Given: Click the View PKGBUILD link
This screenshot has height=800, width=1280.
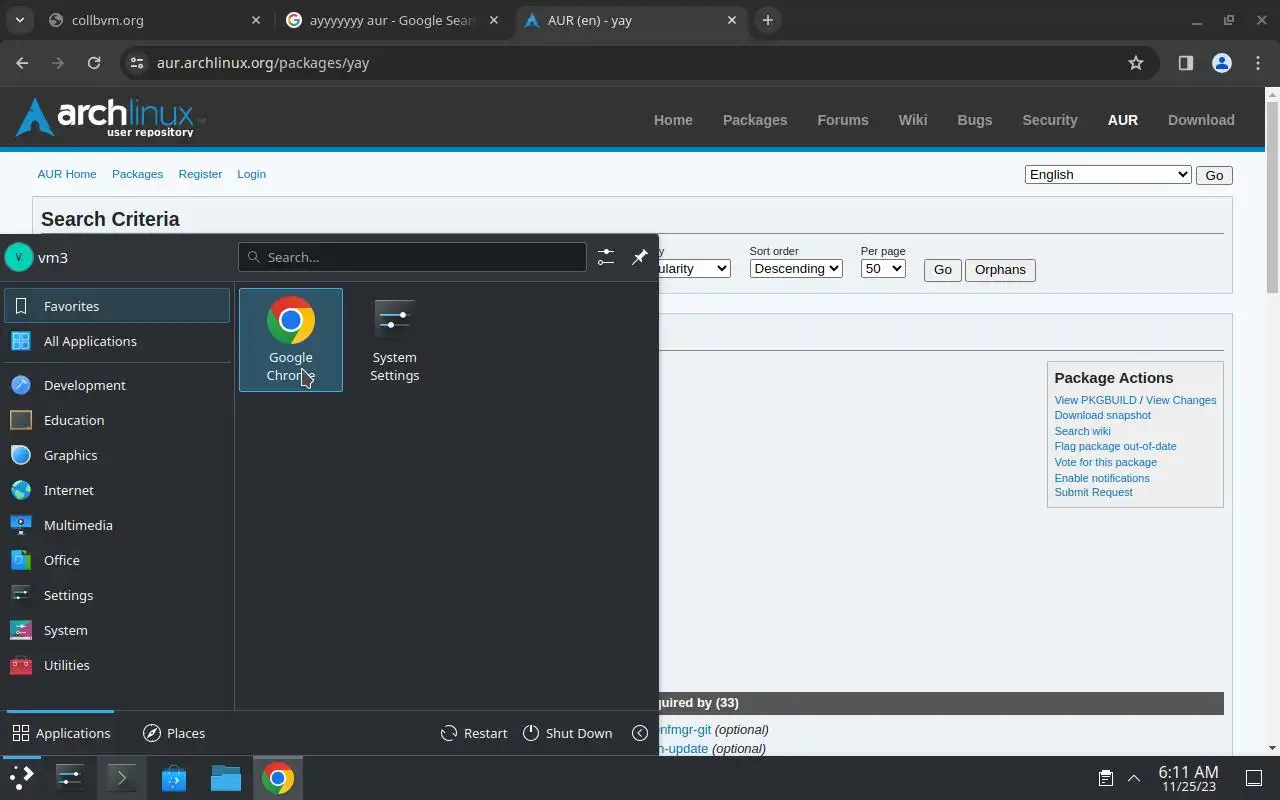Looking at the screenshot, I should click(1095, 400).
